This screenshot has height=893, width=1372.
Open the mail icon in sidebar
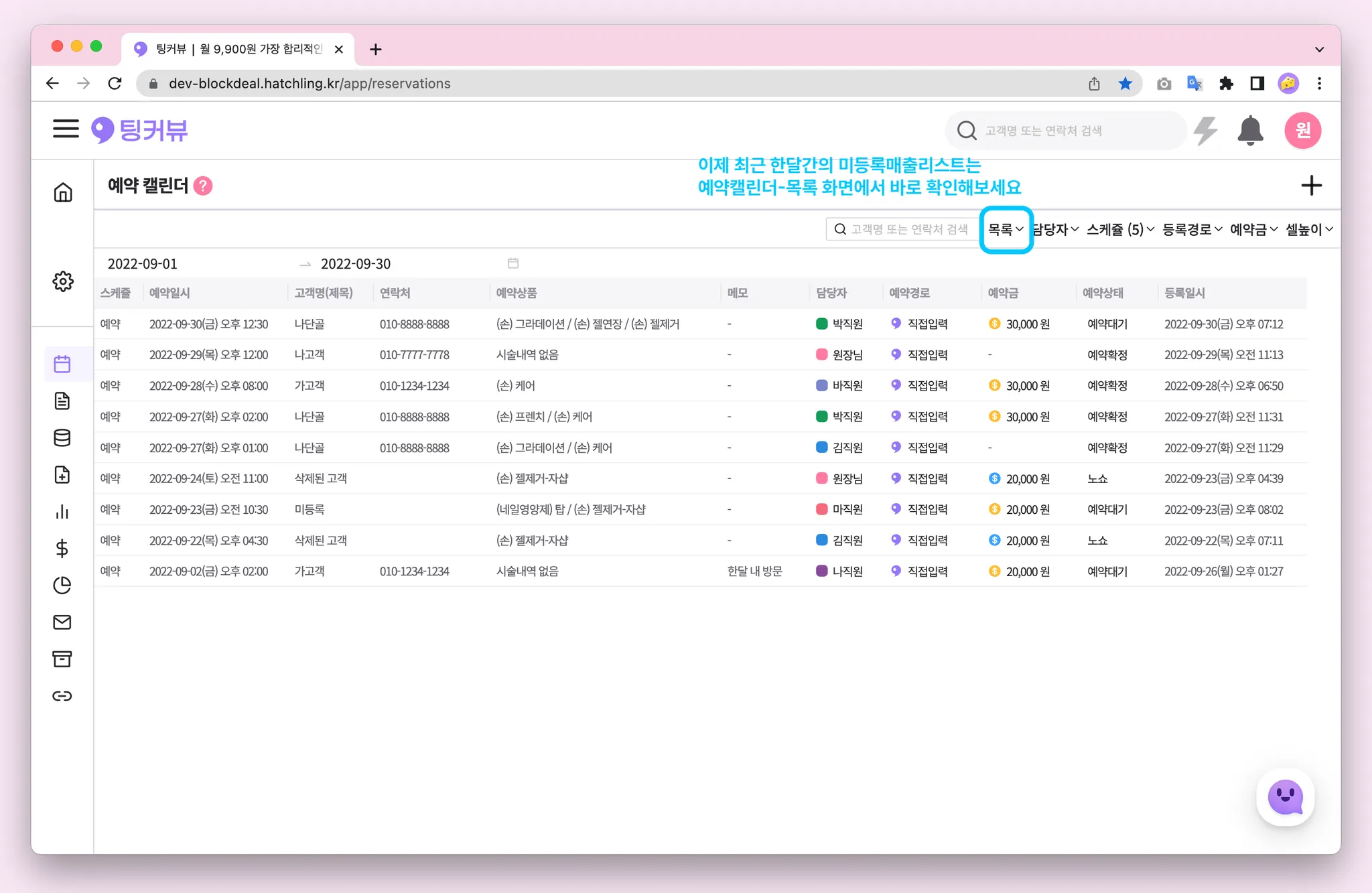[62, 622]
